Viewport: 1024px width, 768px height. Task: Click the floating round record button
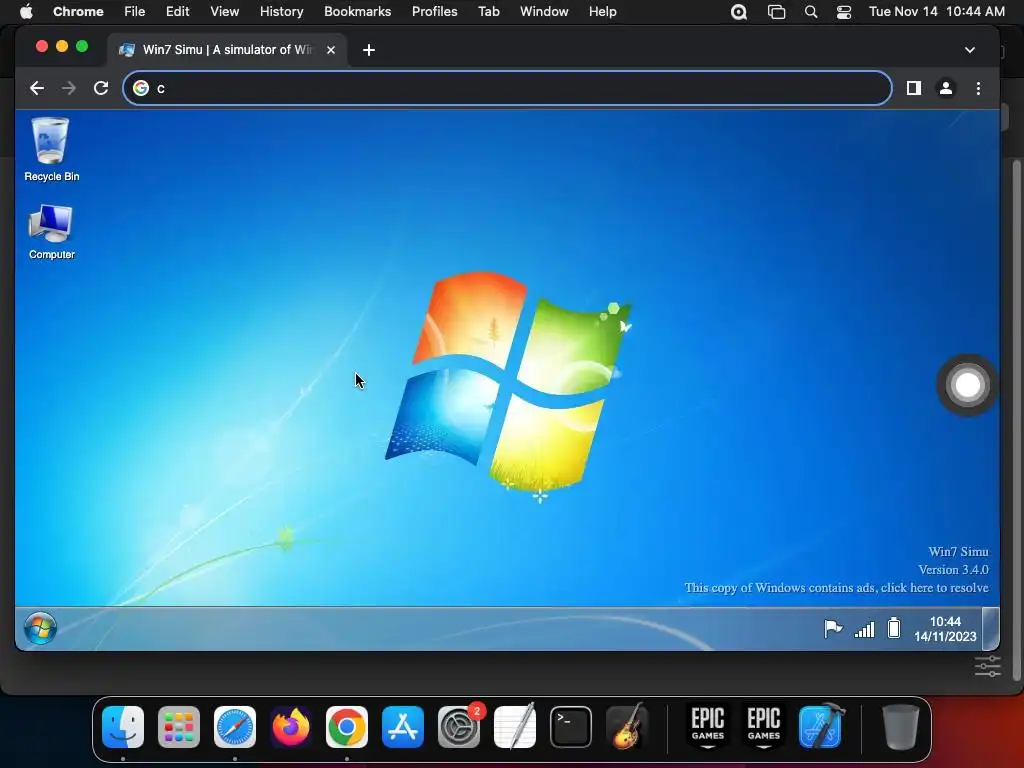[x=967, y=385]
